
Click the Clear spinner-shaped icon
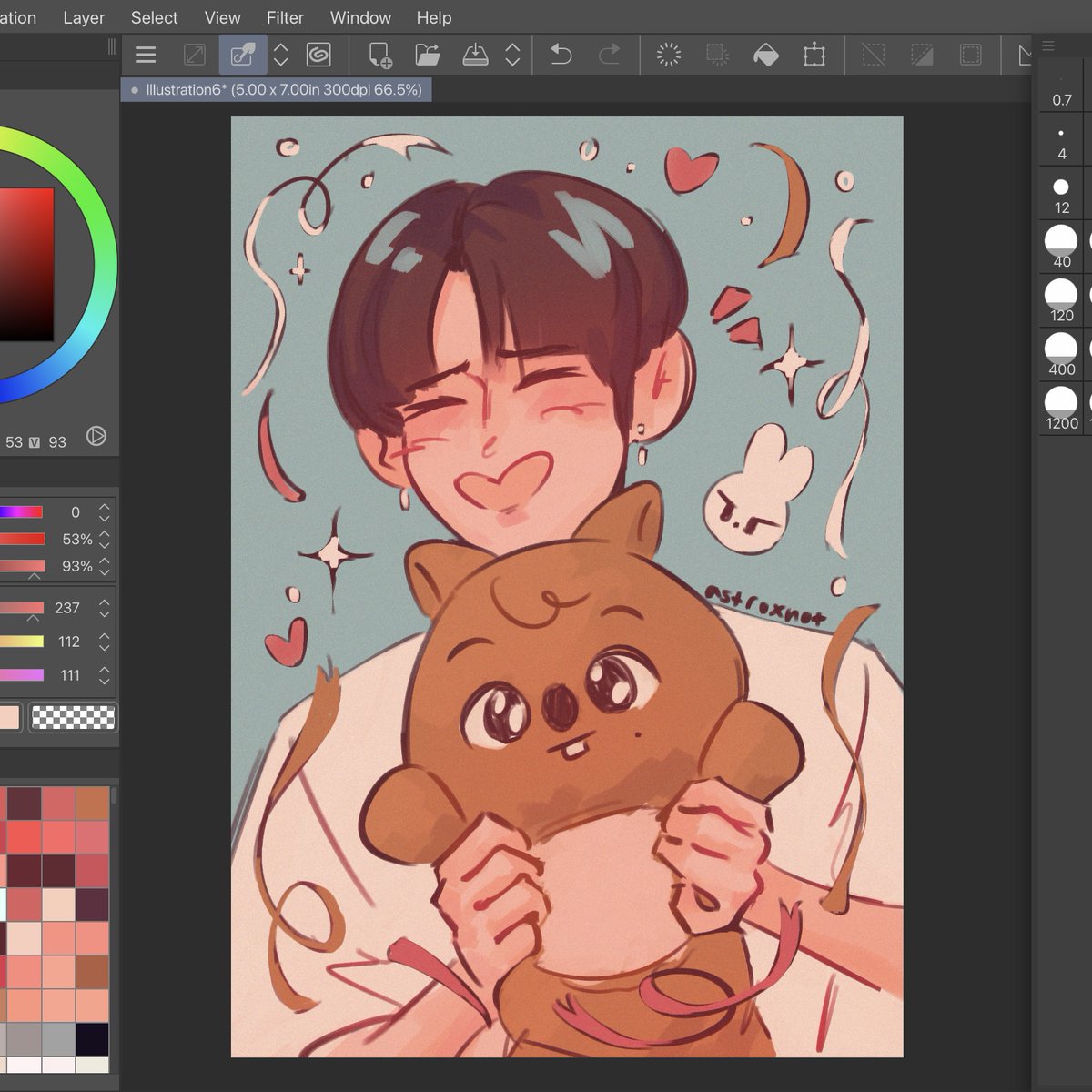tap(669, 55)
